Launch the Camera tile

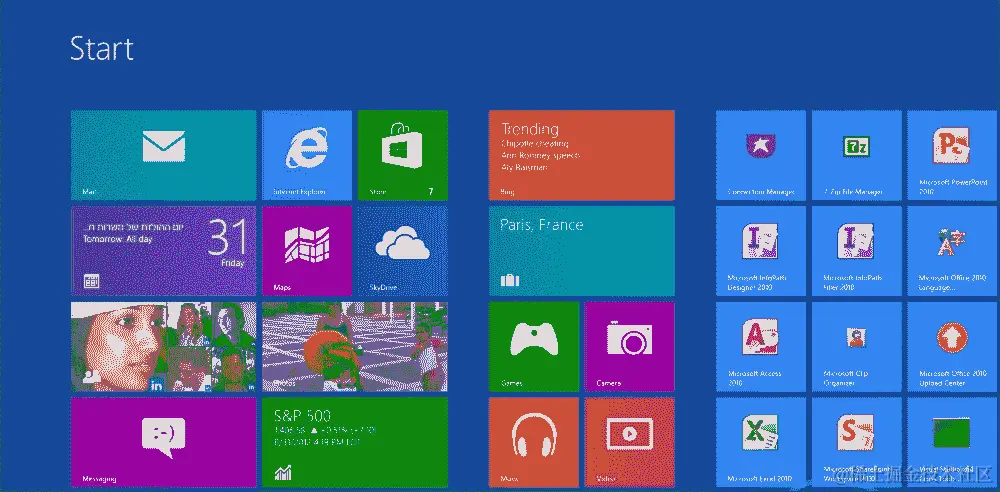click(x=629, y=347)
